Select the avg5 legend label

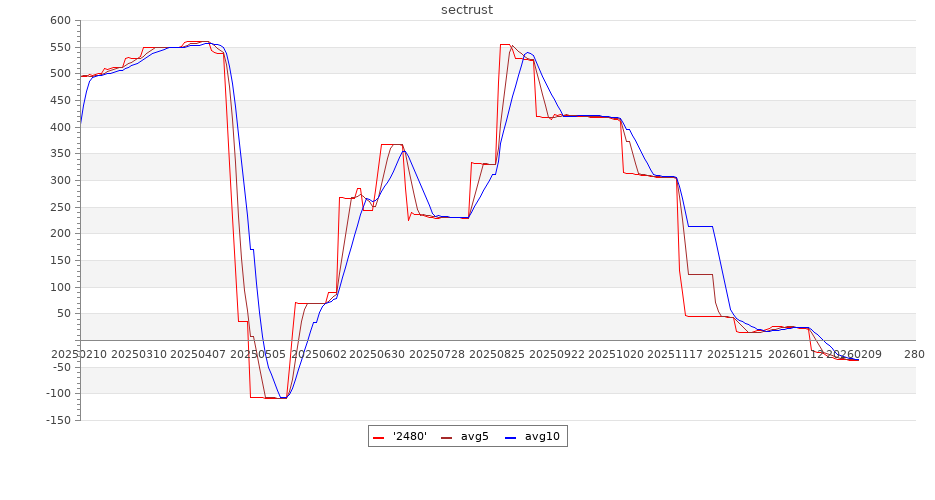474,436
